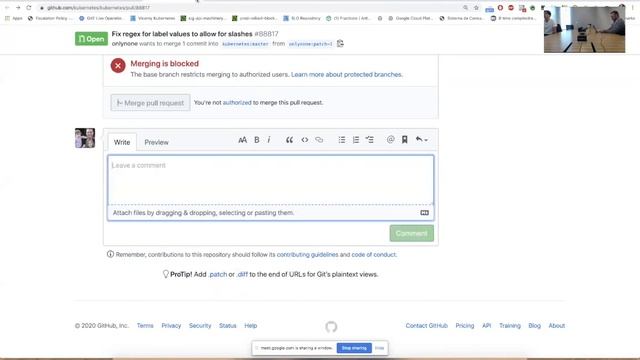
Task: Open the Training footer link
Action: [x=510, y=326]
